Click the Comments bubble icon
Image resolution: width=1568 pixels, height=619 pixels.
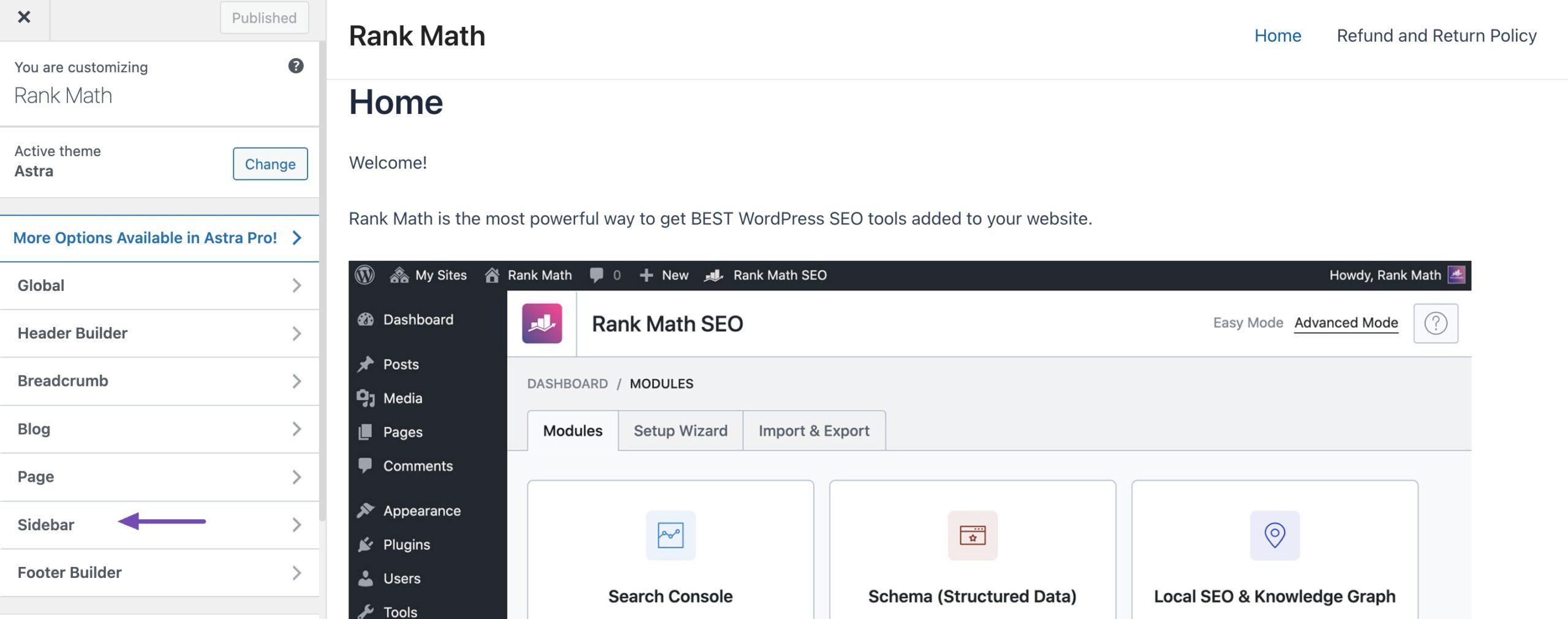coord(366,465)
